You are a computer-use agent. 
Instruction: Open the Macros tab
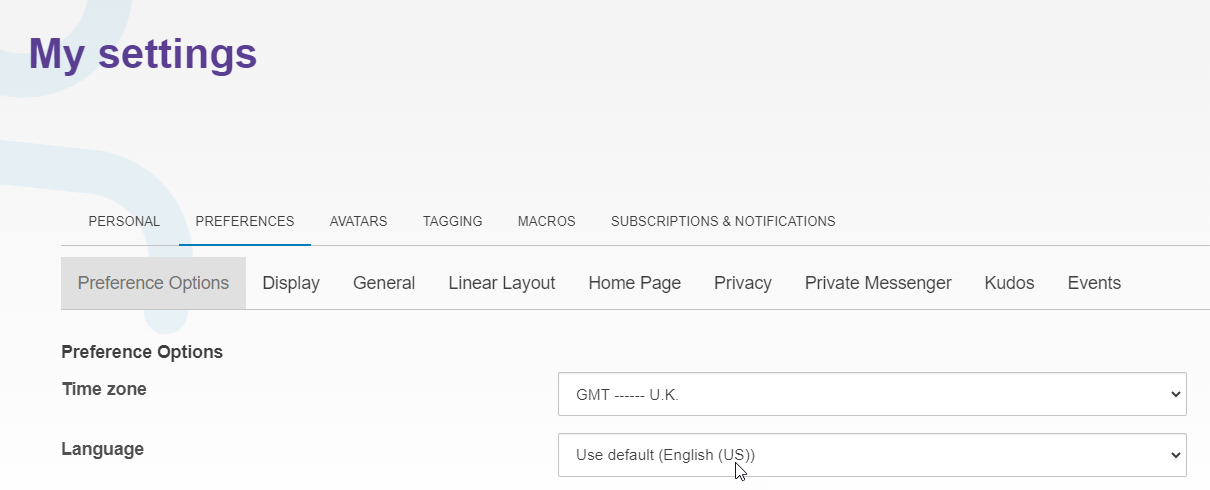(x=546, y=221)
